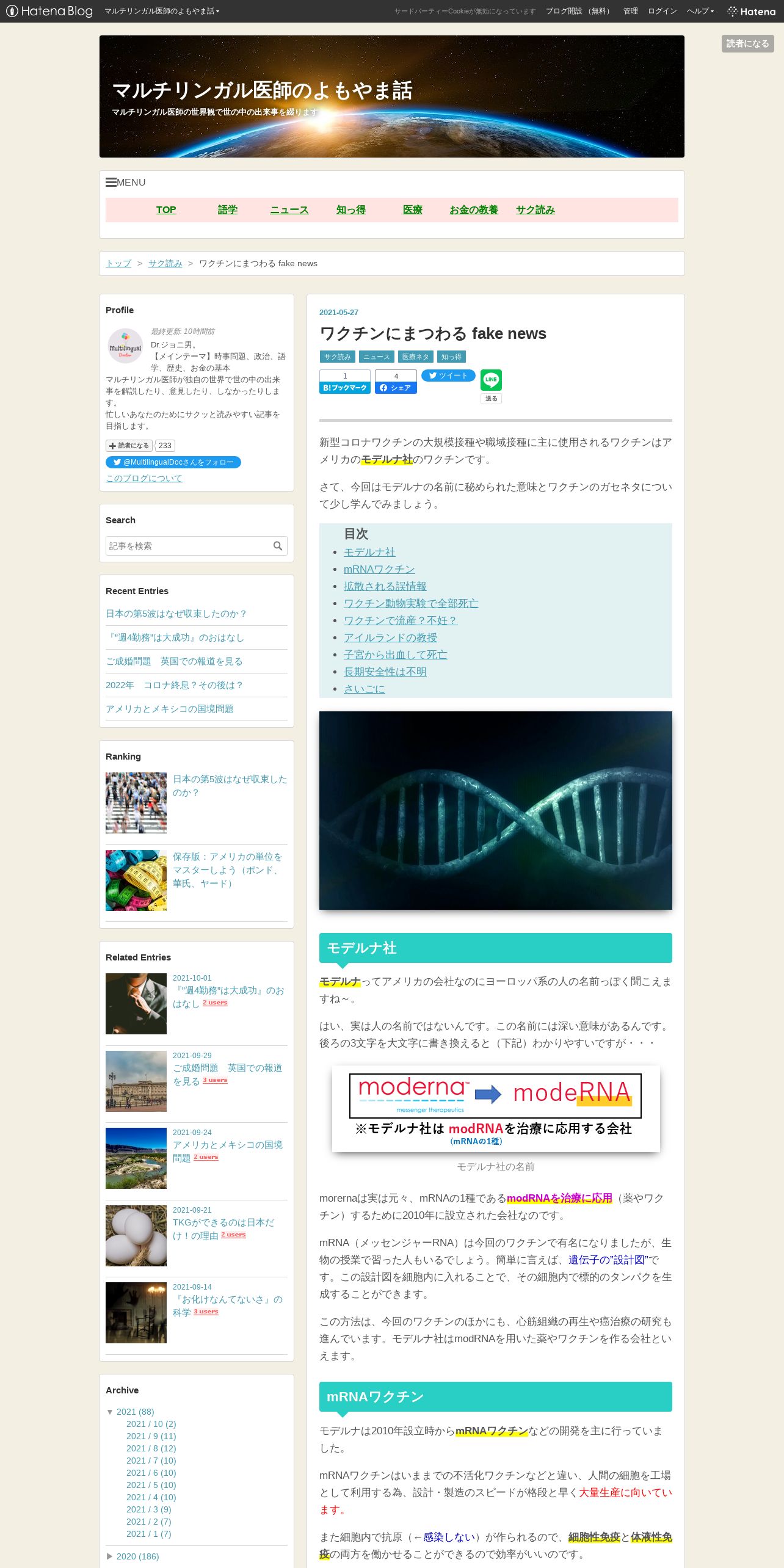Open the TOP menu item

(x=166, y=209)
